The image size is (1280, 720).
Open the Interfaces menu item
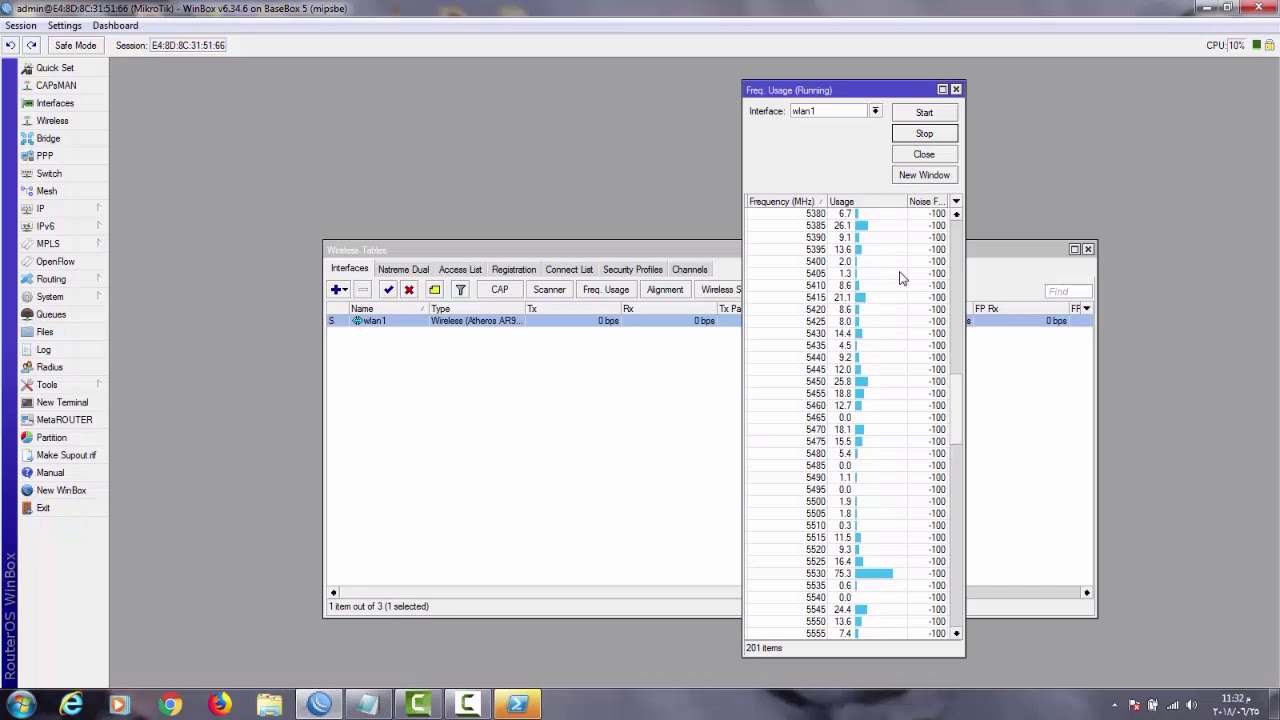pos(55,103)
